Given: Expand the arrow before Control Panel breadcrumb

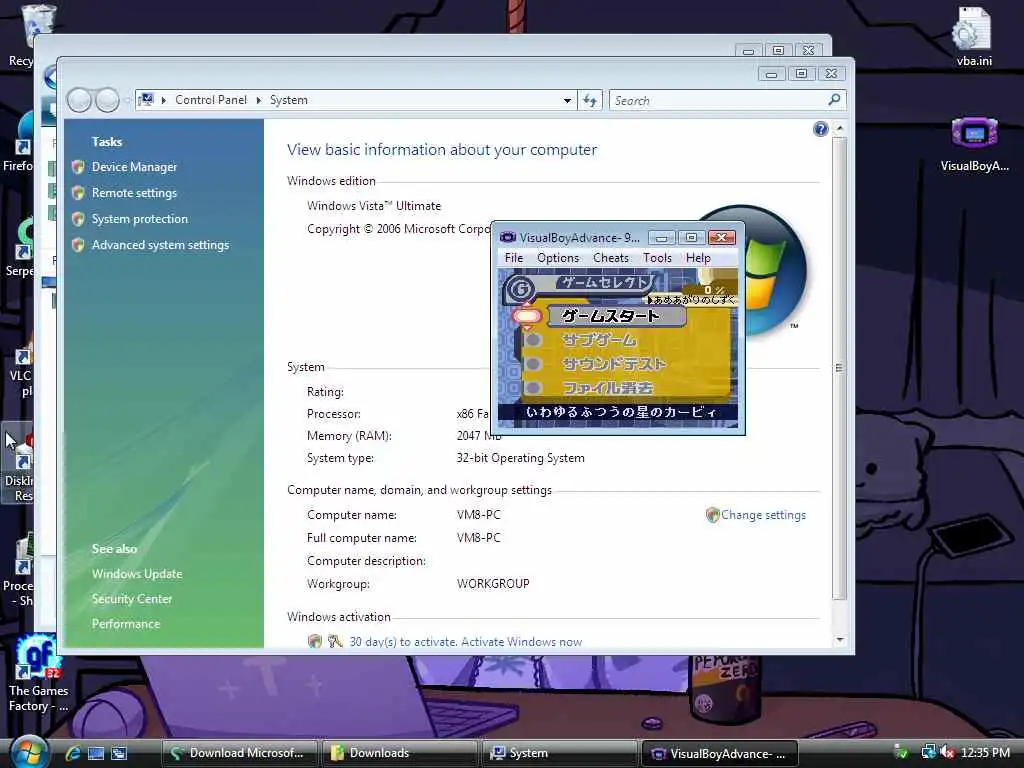Looking at the screenshot, I should click(x=163, y=101).
